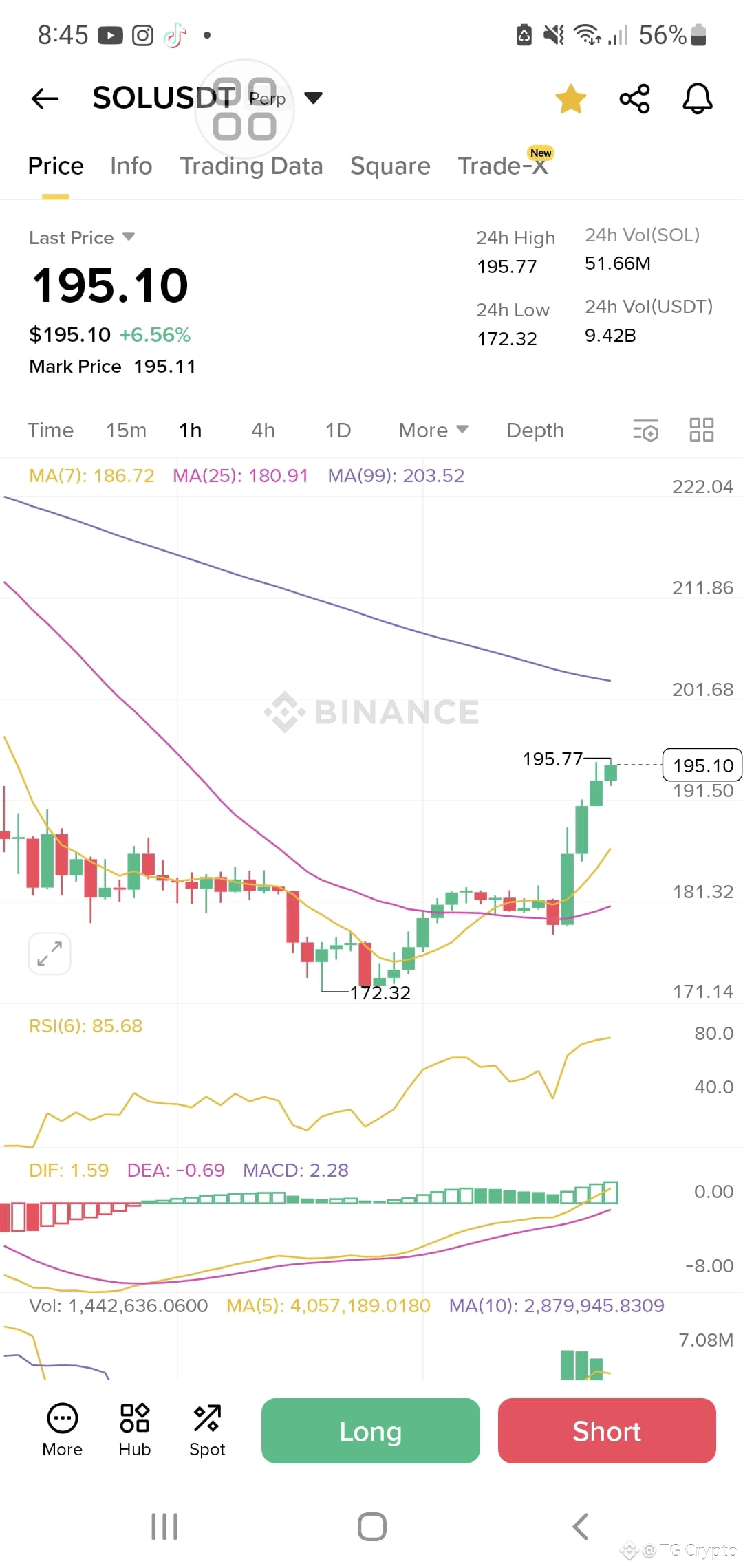Tap the 195.77 high marker on chart

(x=552, y=759)
